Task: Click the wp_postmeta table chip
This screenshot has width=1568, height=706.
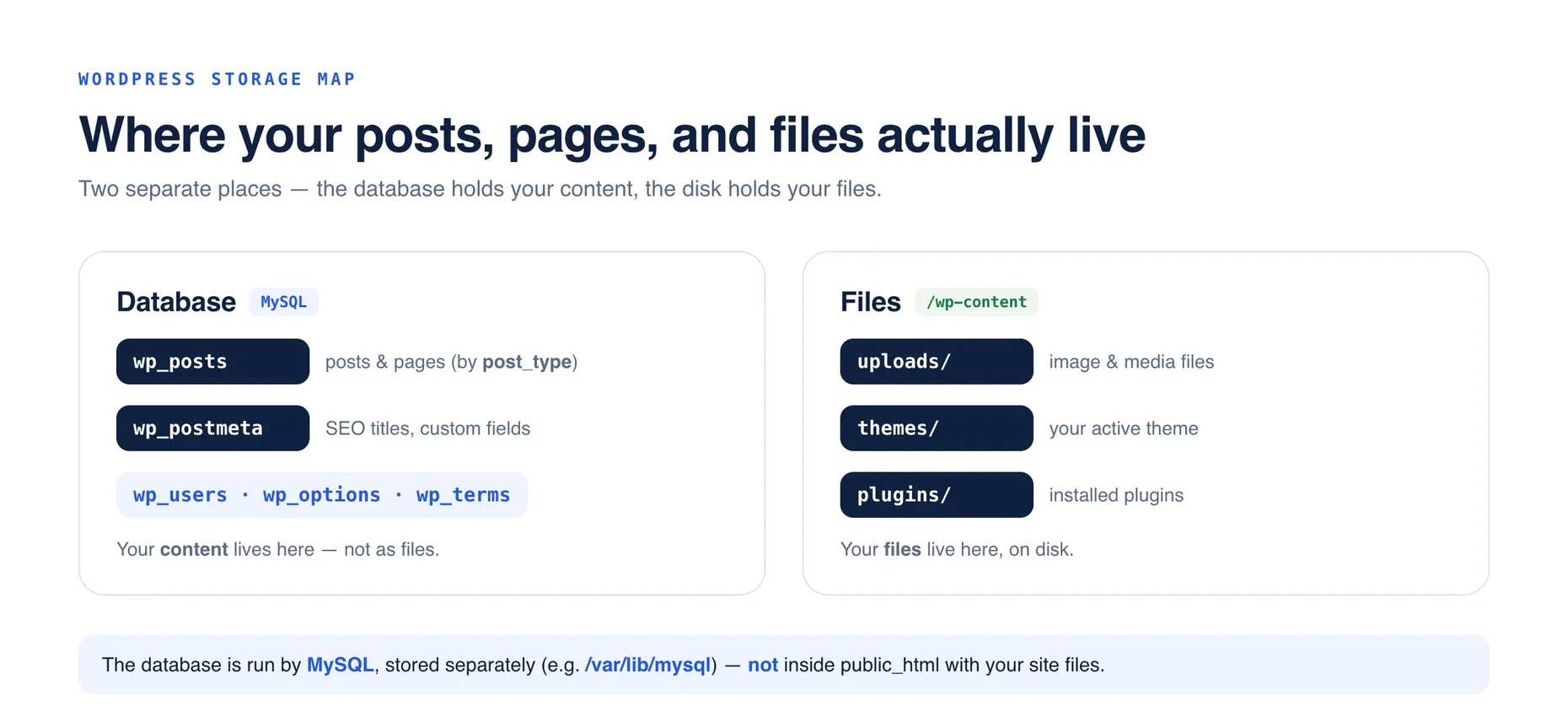Action: 212,428
